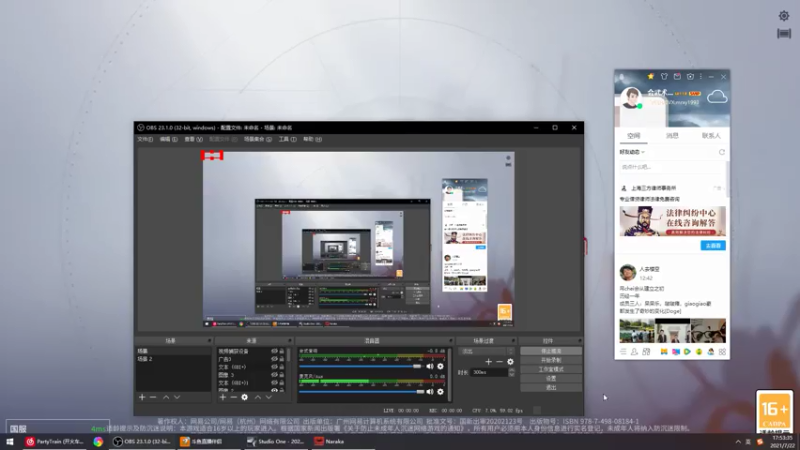This screenshot has height=450, width=800.
Task: Toggle visibility of 广告3 source
Action: pos(274,359)
